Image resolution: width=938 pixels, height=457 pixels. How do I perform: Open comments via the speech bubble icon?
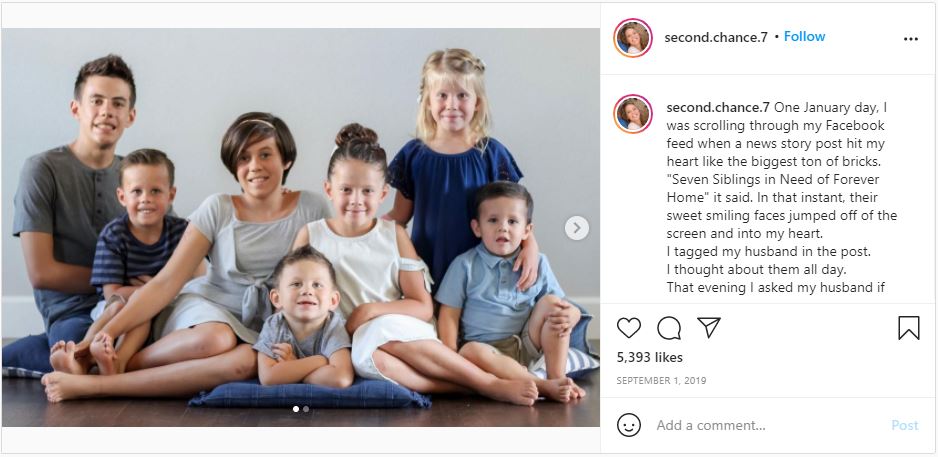point(669,328)
